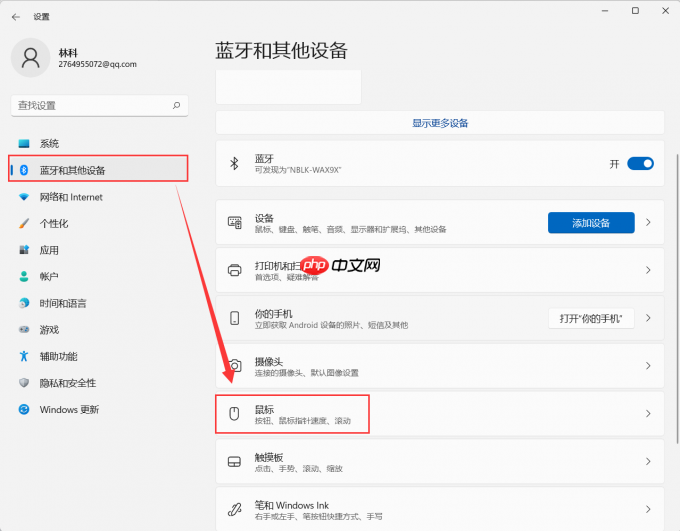Image resolution: width=680 pixels, height=531 pixels.
Task: Click the 摄像头 camera icon
Action: (235, 366)
